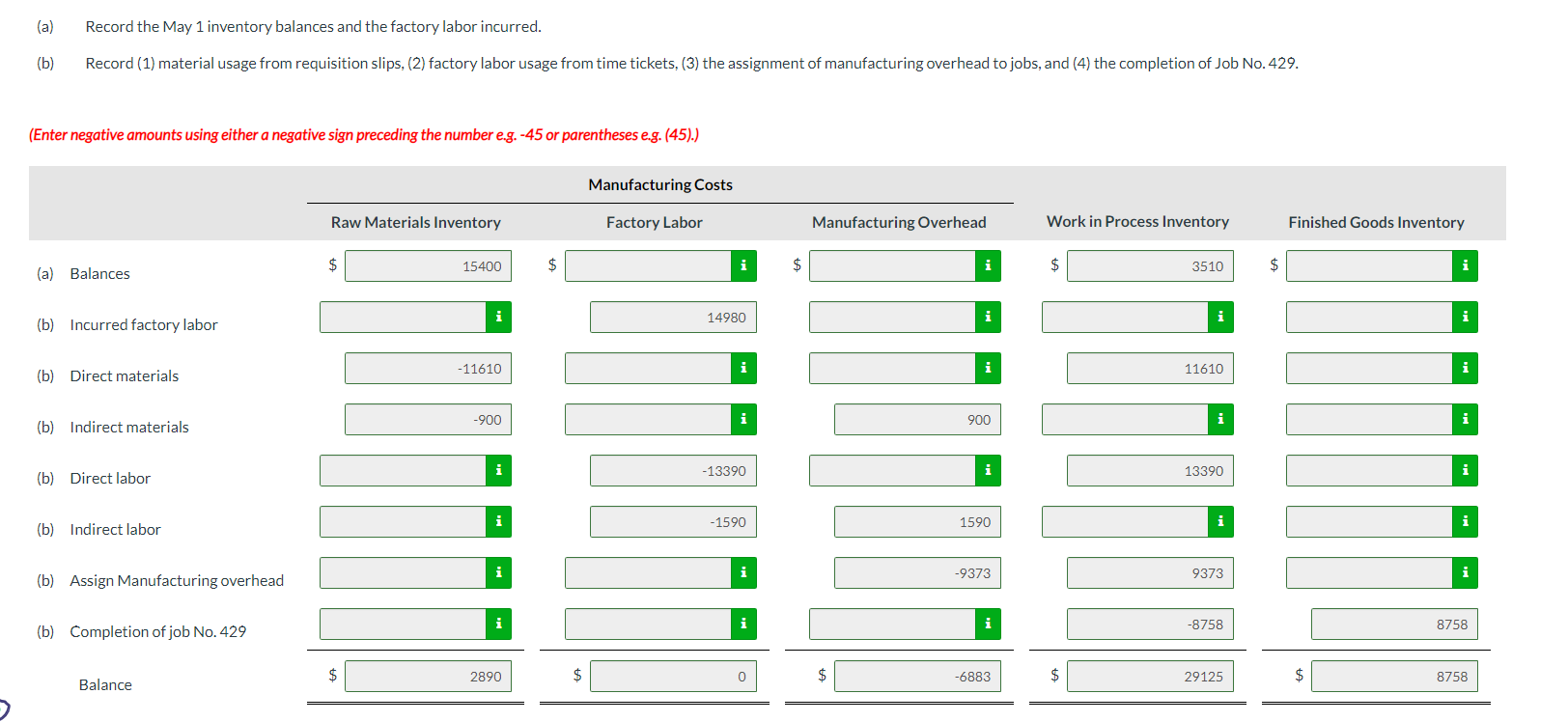
Task: Click info icon for Balances Finished Goods Inventory
Action: [x=1465, y=265]
